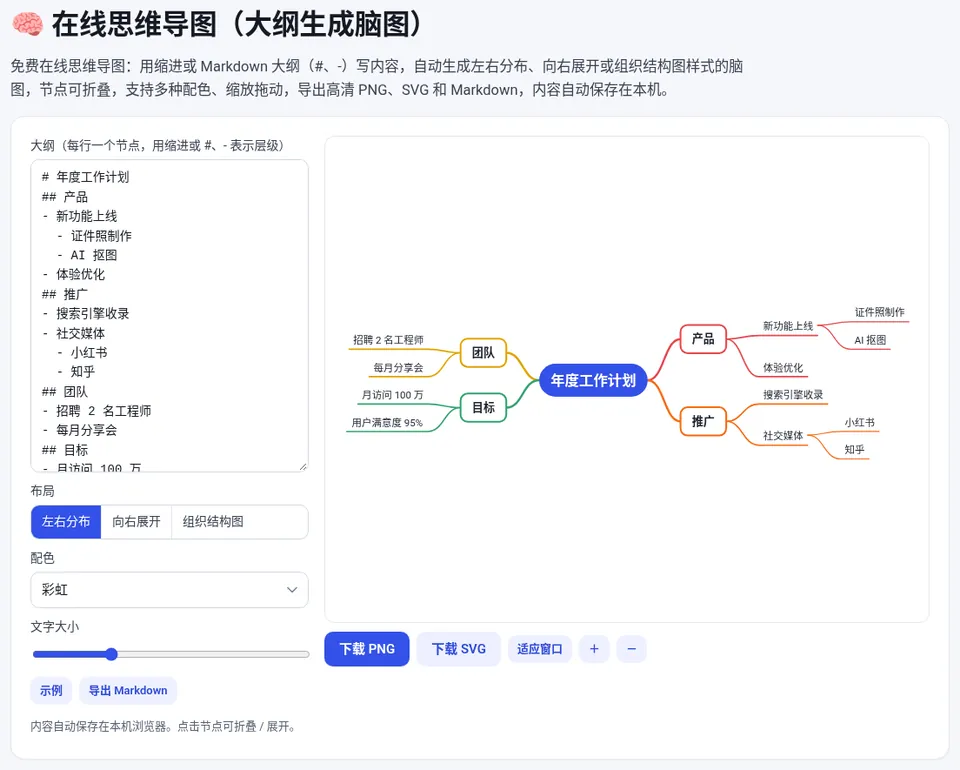Click the 导出 Markdown button
This screenshot has width=960, height=770.
tap(128, 690)
